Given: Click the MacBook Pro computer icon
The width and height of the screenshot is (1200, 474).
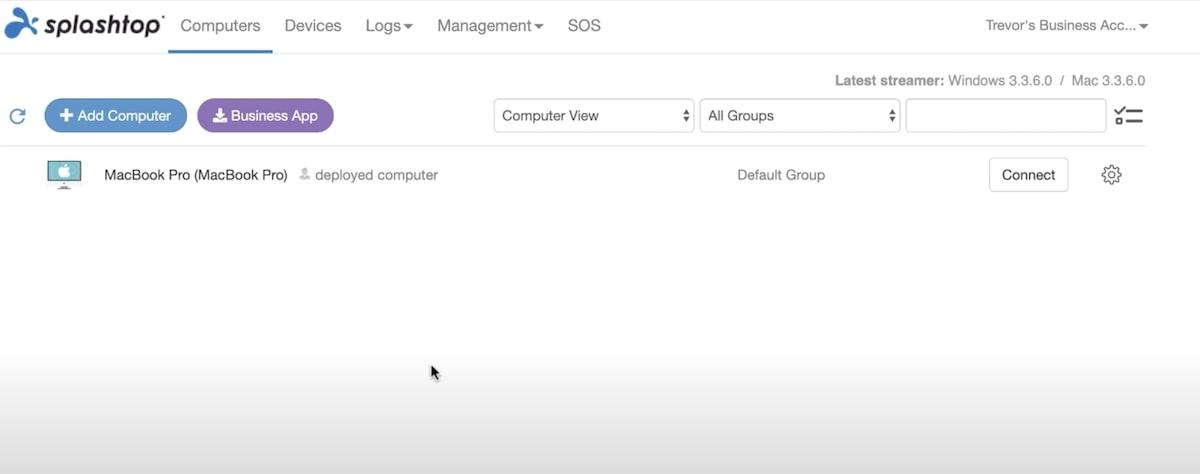Looking at the screenshot, I should click(x=64, y=174).
